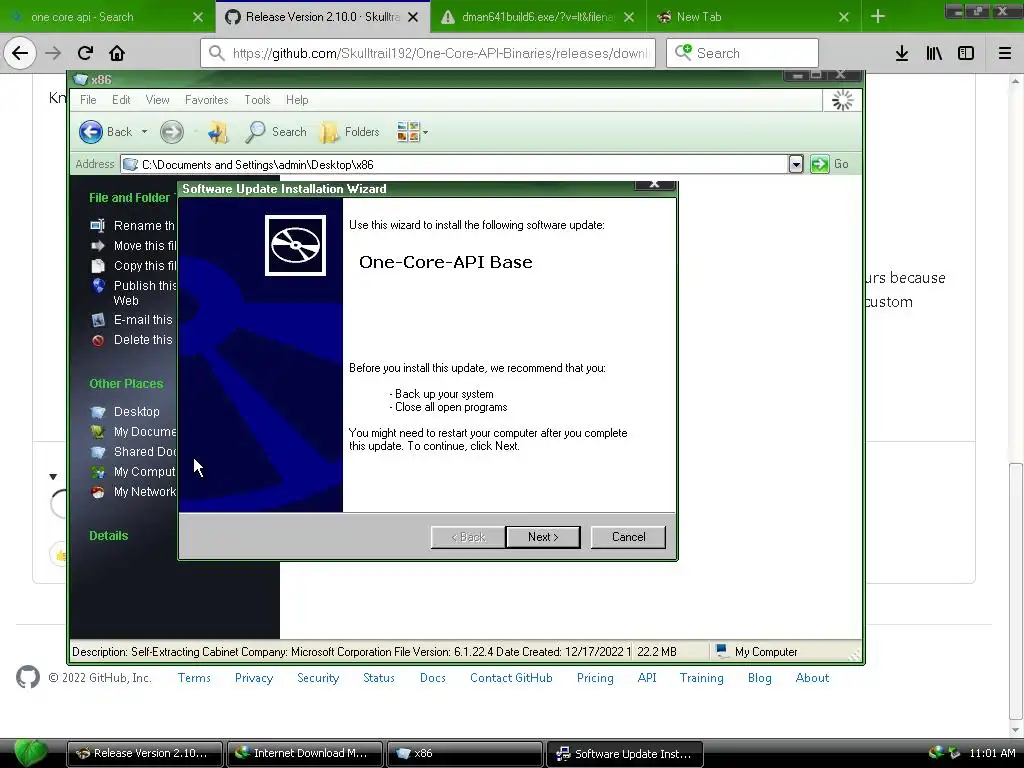Open the Terms footer link
1024x768 pixels.
coord(194,678)
